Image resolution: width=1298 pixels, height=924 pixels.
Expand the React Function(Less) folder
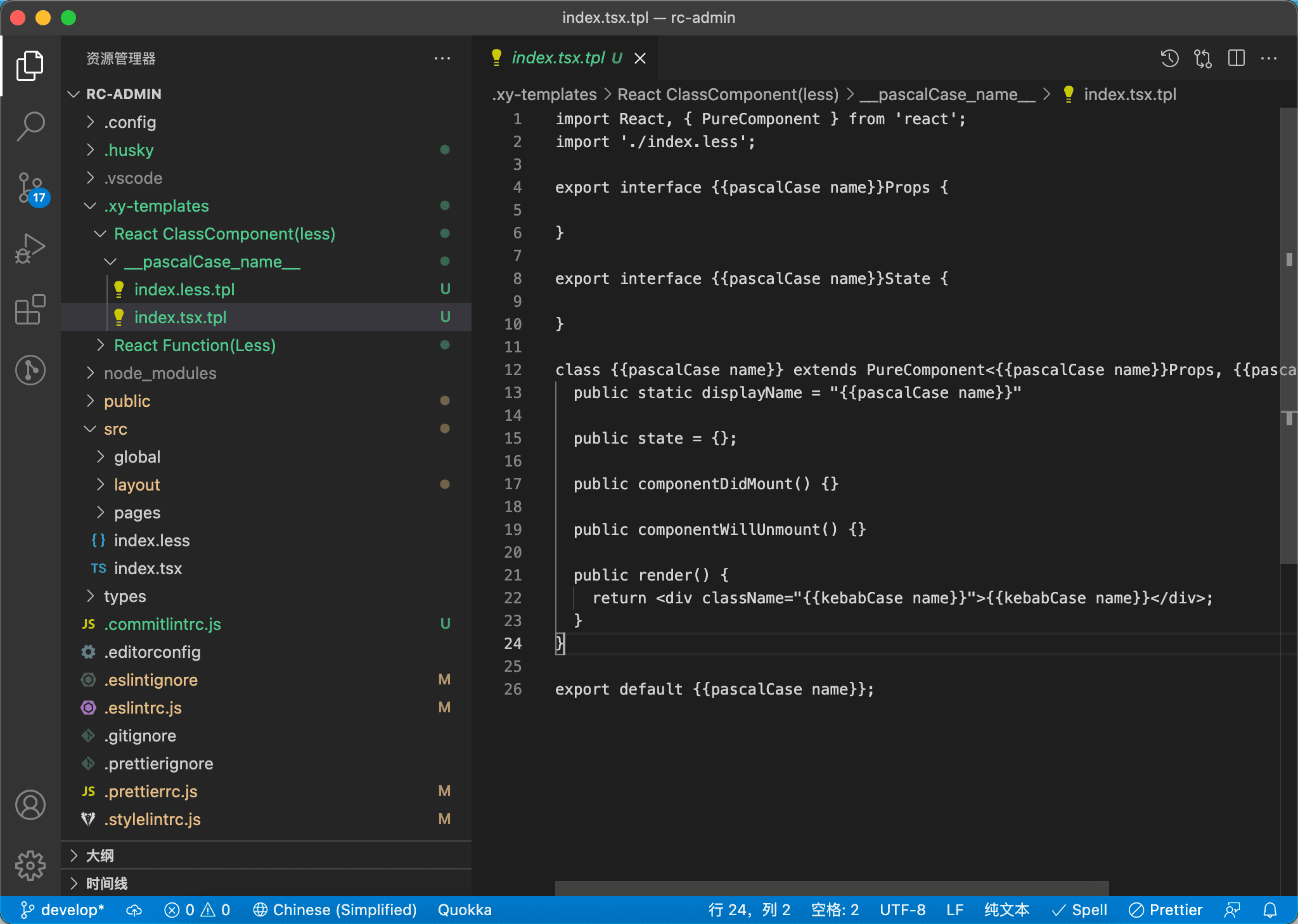click(x=266, y=345)
